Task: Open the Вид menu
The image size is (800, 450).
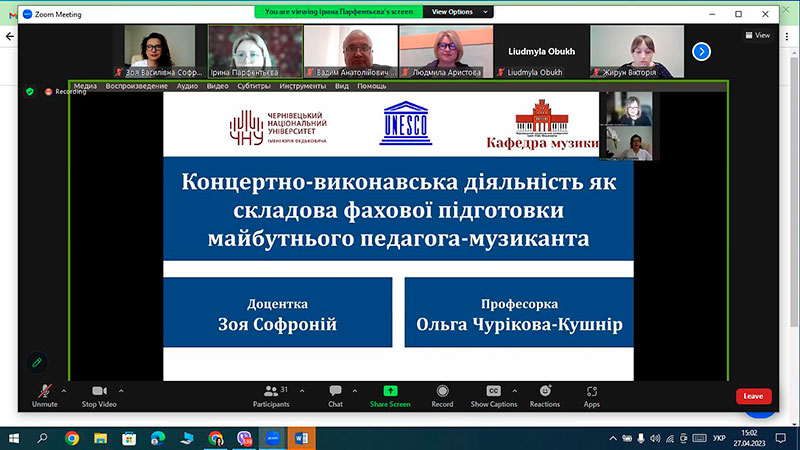Action: [342, 86]
